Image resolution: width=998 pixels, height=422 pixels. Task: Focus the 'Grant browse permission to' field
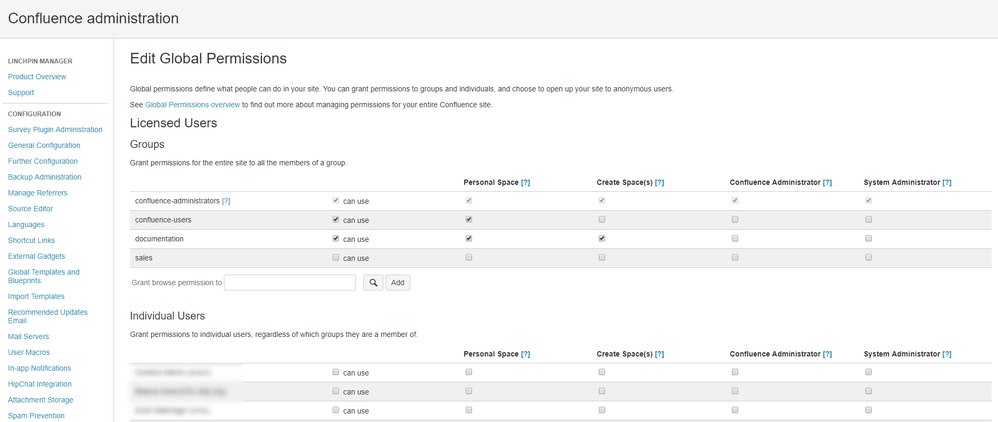(290, 283)
